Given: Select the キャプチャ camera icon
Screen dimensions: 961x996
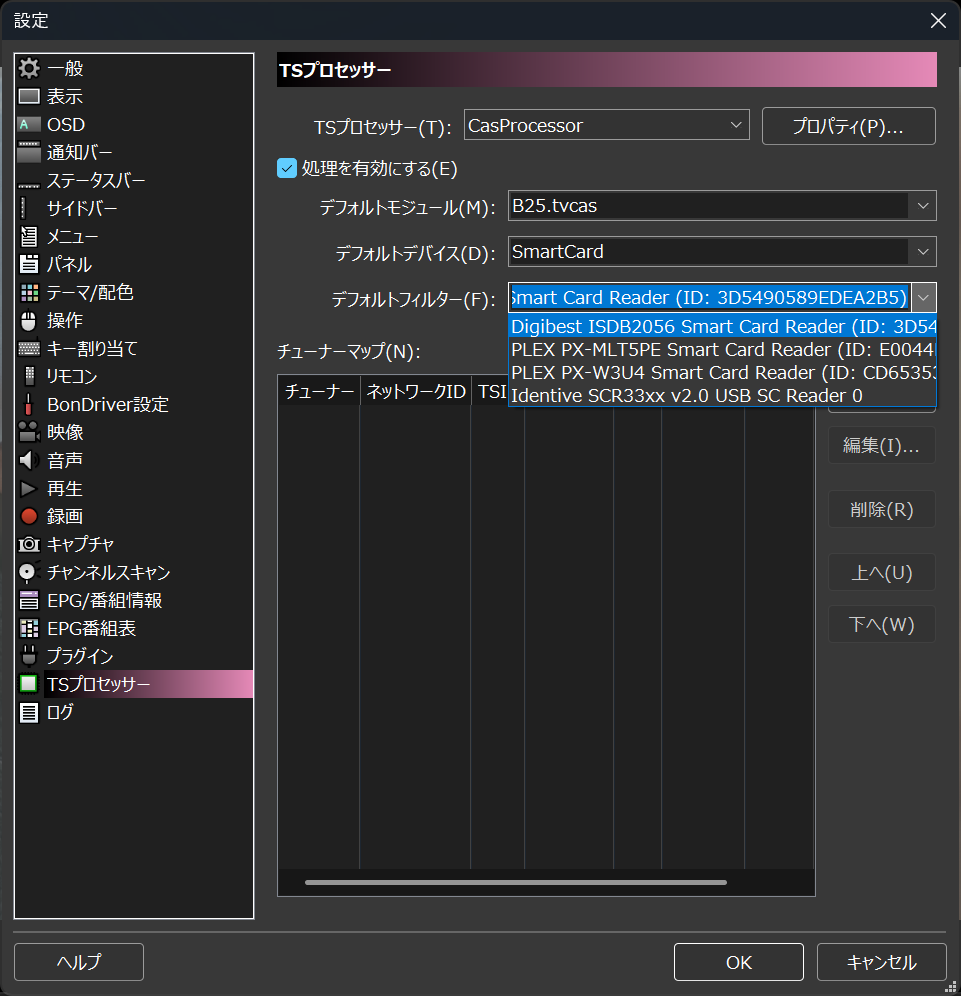Looking at the screenshot, I should pos(29,544).
